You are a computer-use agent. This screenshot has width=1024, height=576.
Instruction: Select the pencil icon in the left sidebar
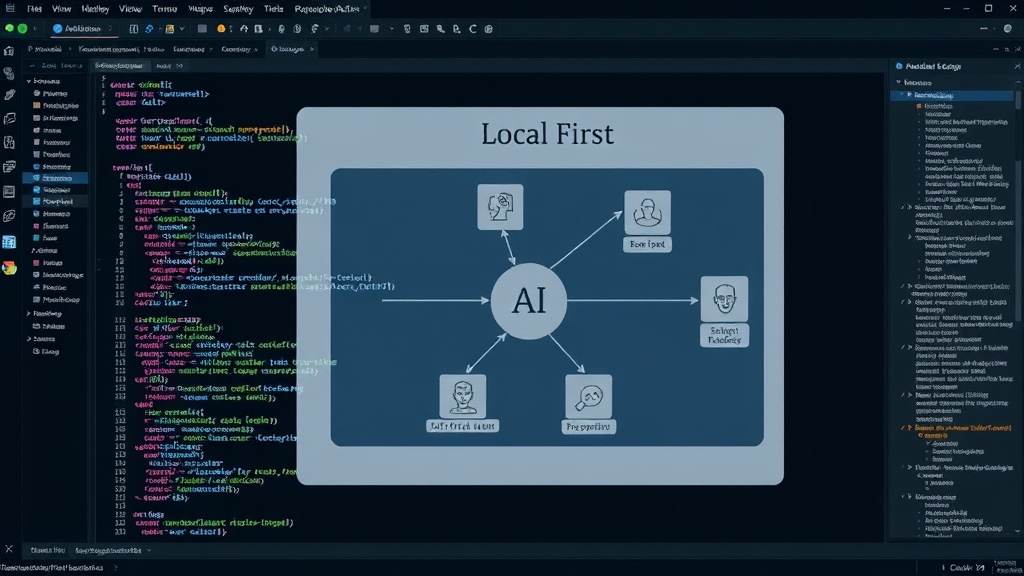(x=9, y=95)
